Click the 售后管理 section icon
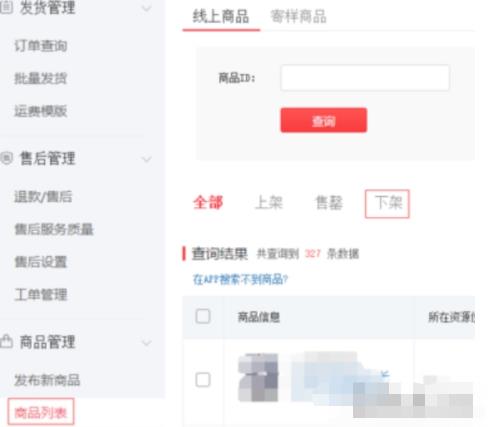The height and width of the screenshot is (427, 488). [6, 158]
